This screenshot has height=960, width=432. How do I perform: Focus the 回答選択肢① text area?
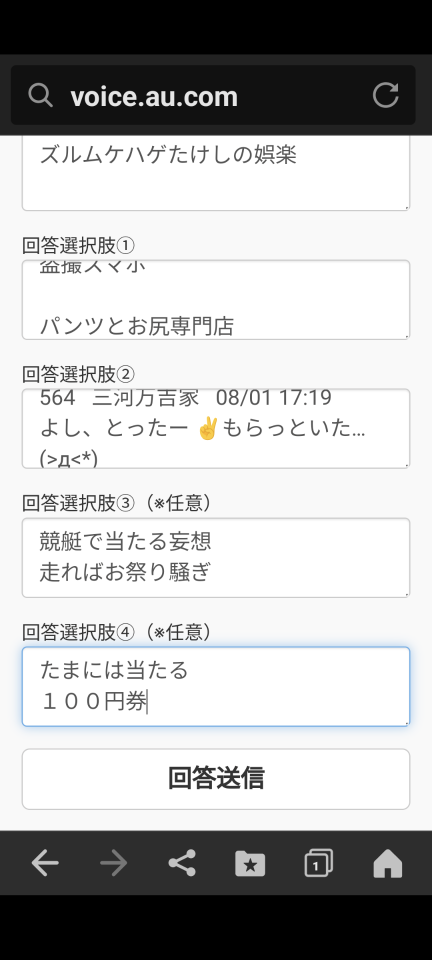pyautogui.click(x=216, y=299)
